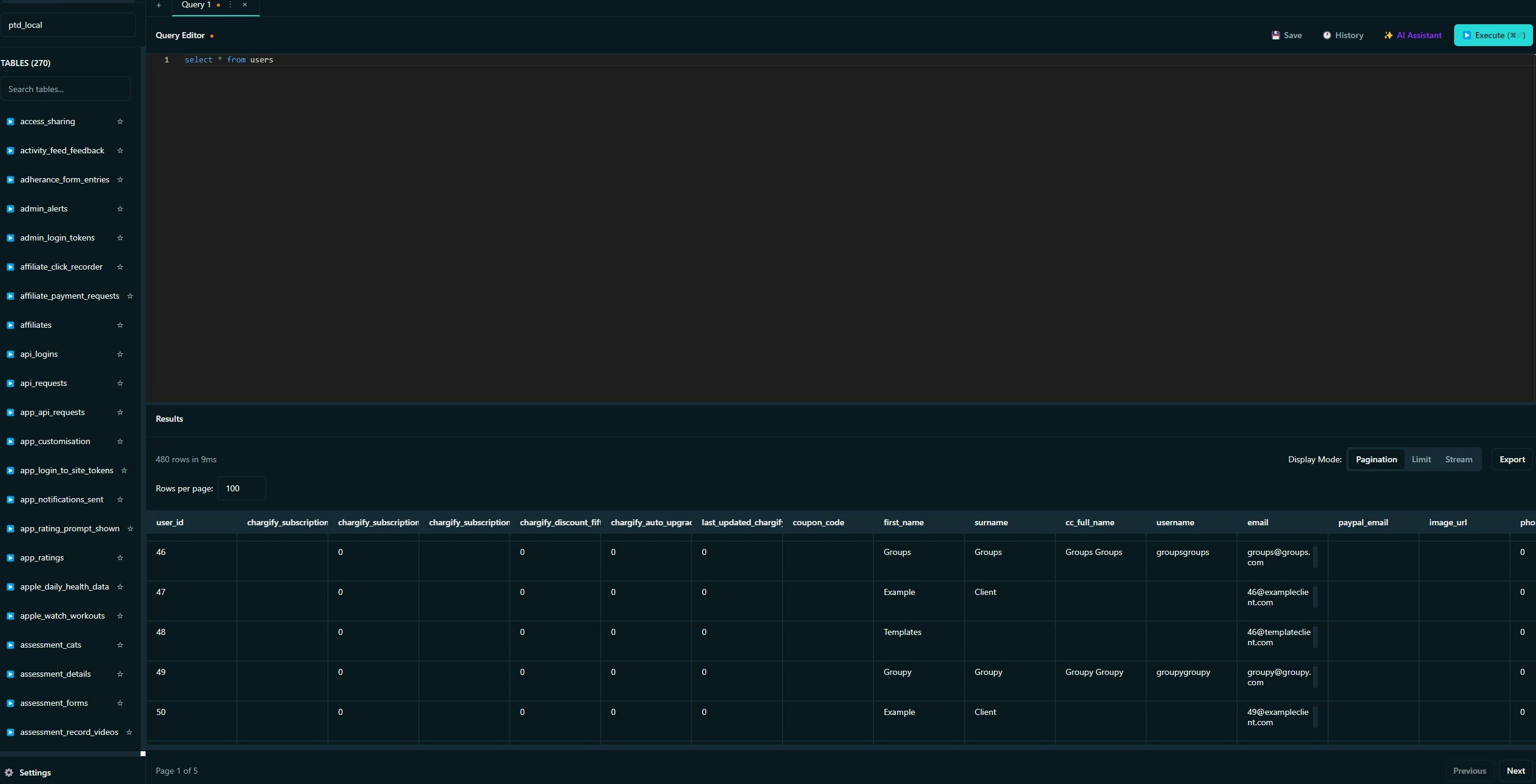Click Next to view page 2 of results

tap(1516, 771)
